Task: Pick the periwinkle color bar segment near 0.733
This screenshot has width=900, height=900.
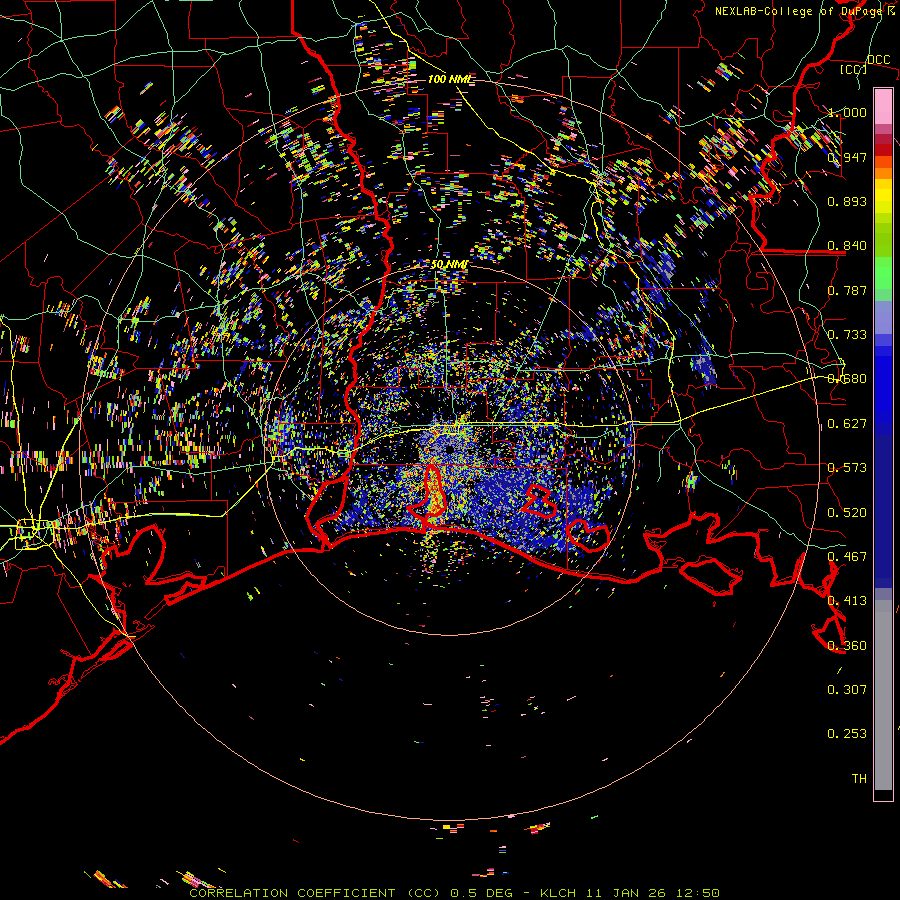Action: (883, 317)
